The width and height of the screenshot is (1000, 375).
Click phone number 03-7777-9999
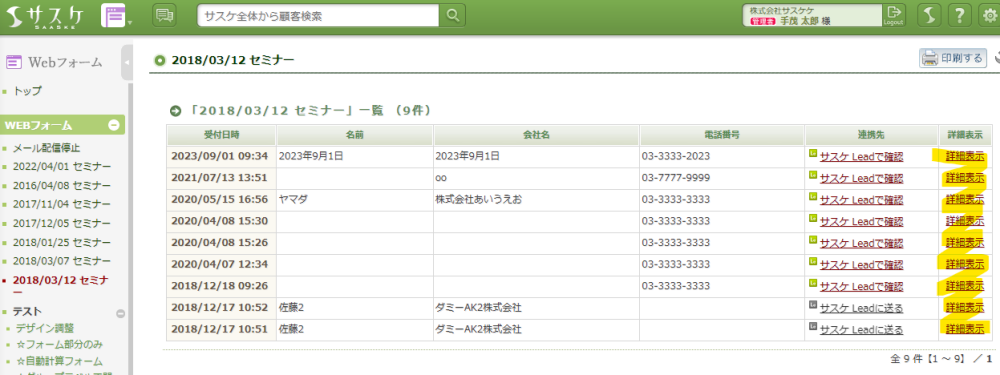tap(676, 178)
